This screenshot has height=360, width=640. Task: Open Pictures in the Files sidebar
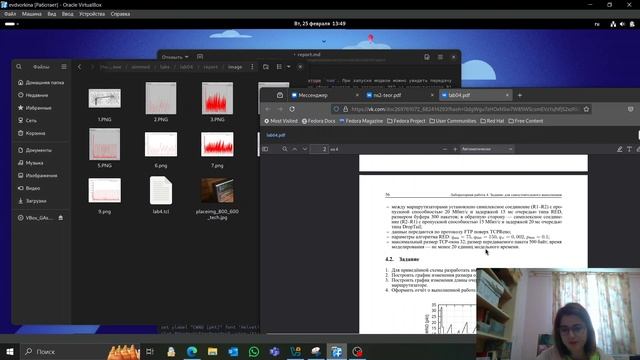[x=37, y=176]
